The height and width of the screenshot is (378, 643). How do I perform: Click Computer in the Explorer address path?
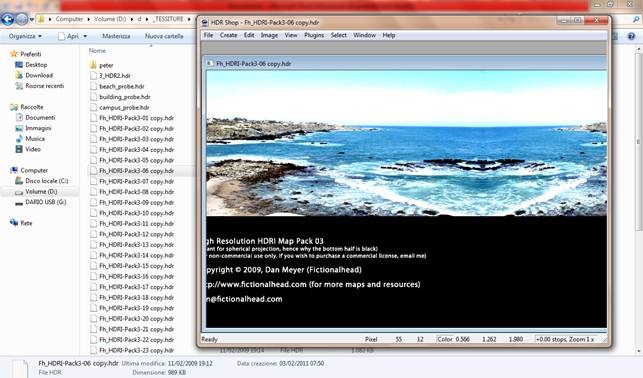pos(69,19)
